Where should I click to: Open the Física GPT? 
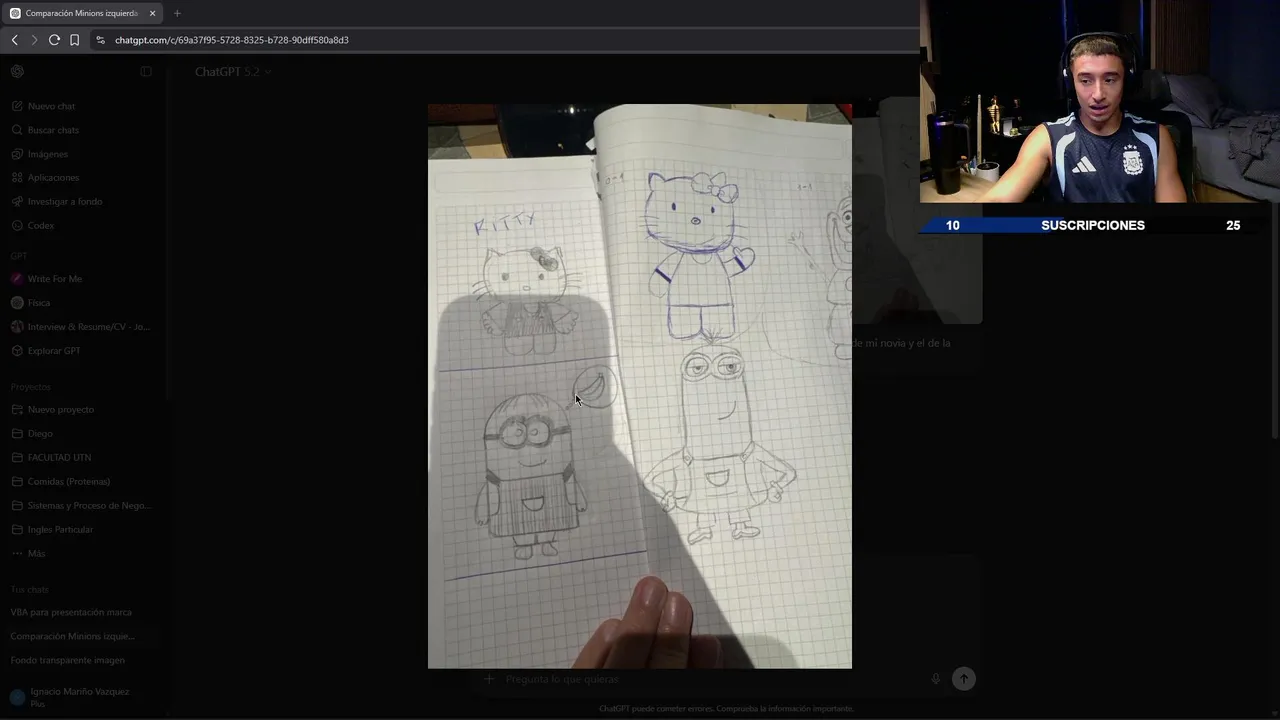pyautogui.click(x=38, y=303)
